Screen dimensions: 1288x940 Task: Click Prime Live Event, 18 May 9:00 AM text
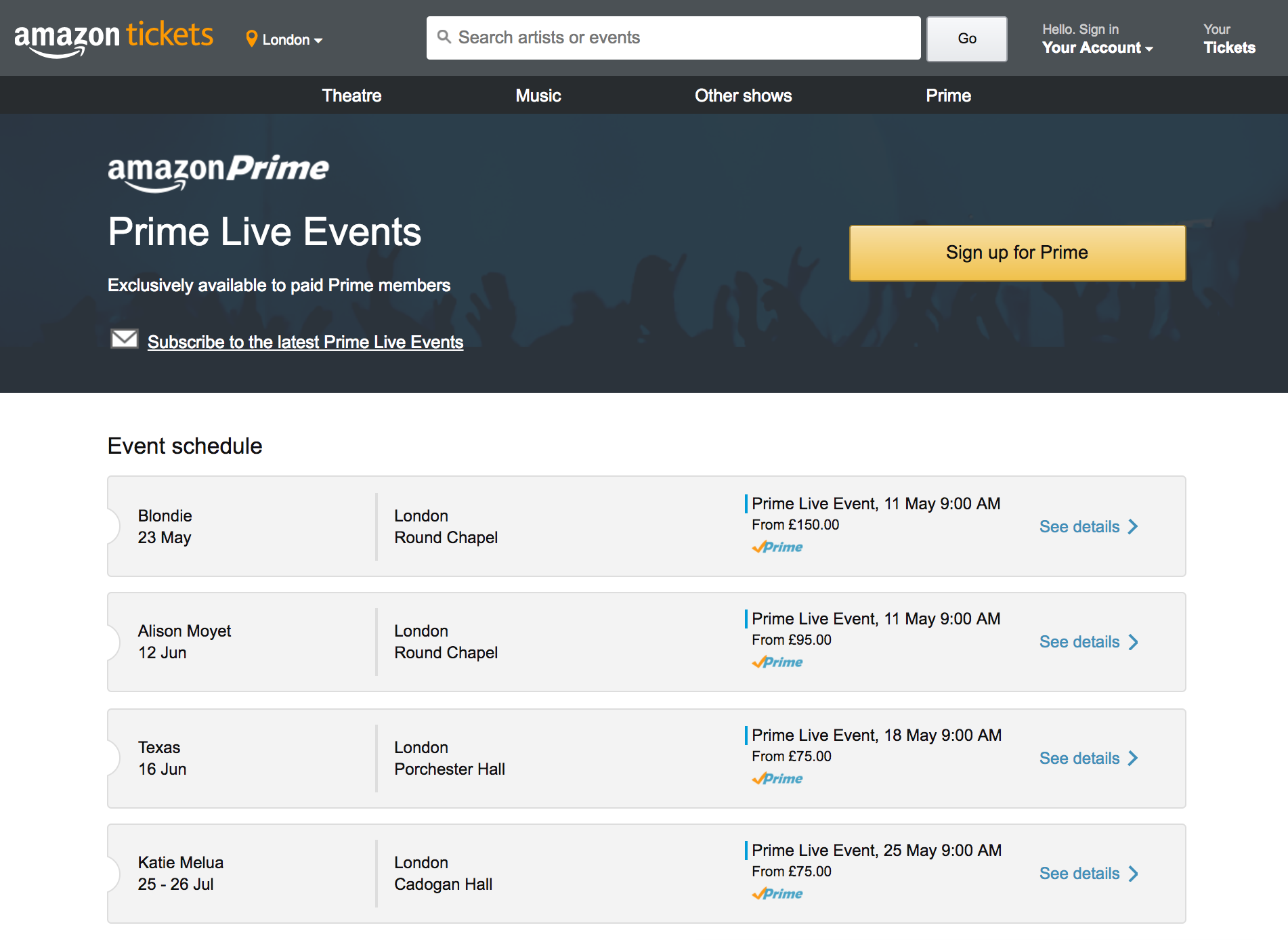pos(876,735)
